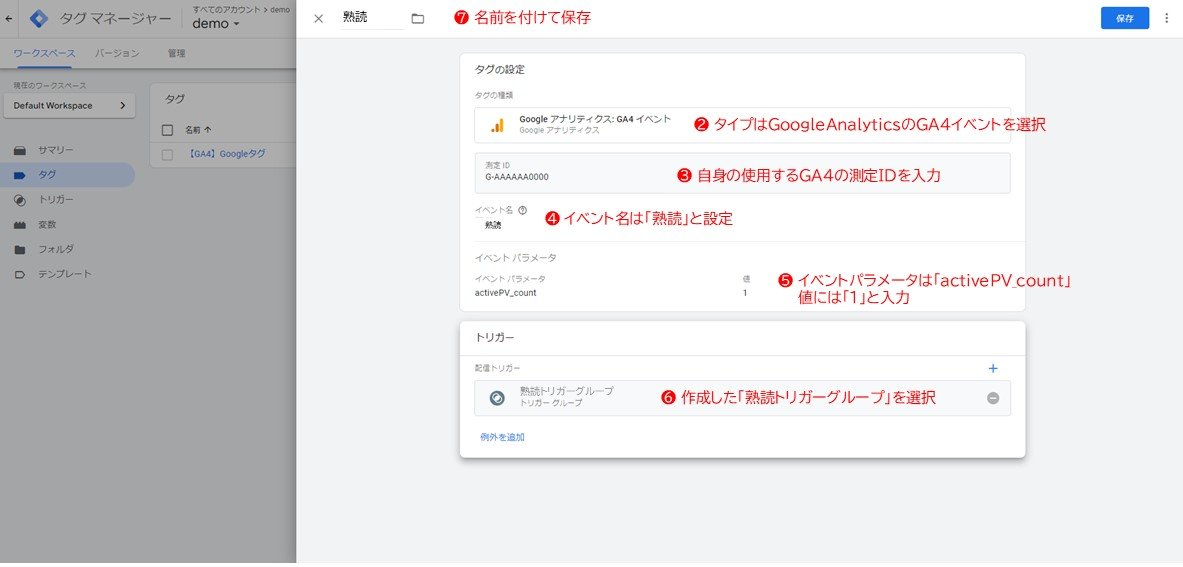The height and width of the screenshot is (567, 1183).
Task: Open the 【GA4】Googleタグ tag link
Action: click(x=225, y=154)
